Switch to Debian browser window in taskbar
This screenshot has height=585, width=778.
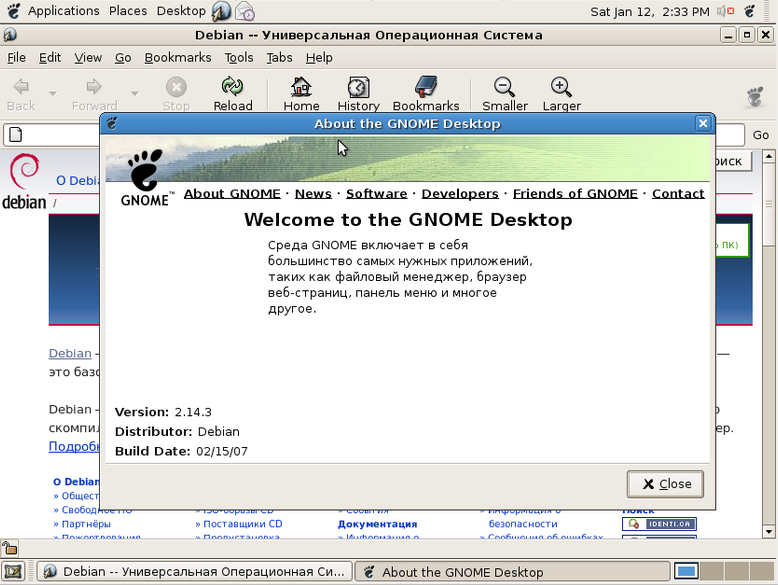(x=194, y=572)
